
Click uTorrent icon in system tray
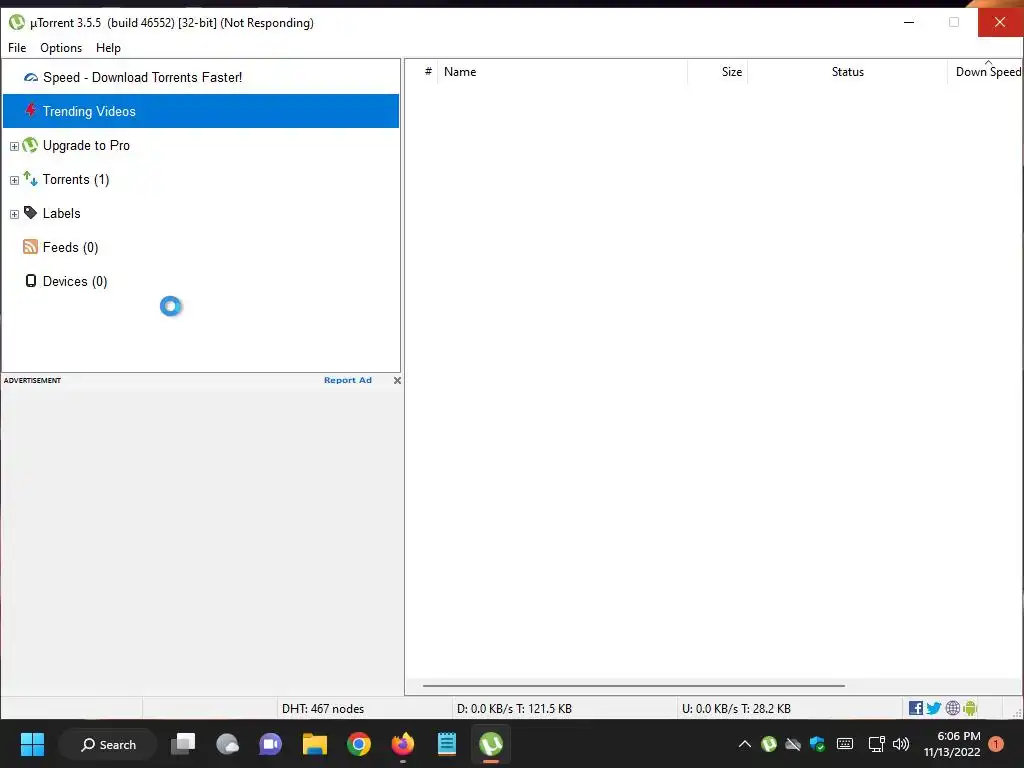[769, 744]
